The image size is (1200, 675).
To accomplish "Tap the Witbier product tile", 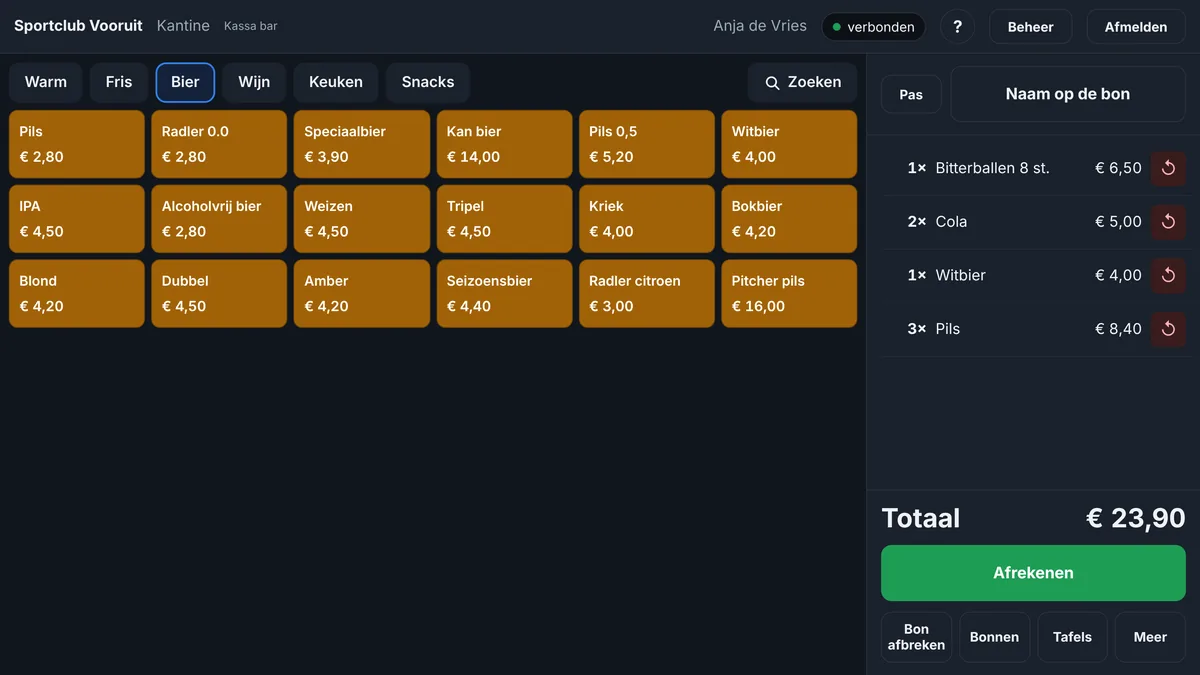I will (789, 144).
